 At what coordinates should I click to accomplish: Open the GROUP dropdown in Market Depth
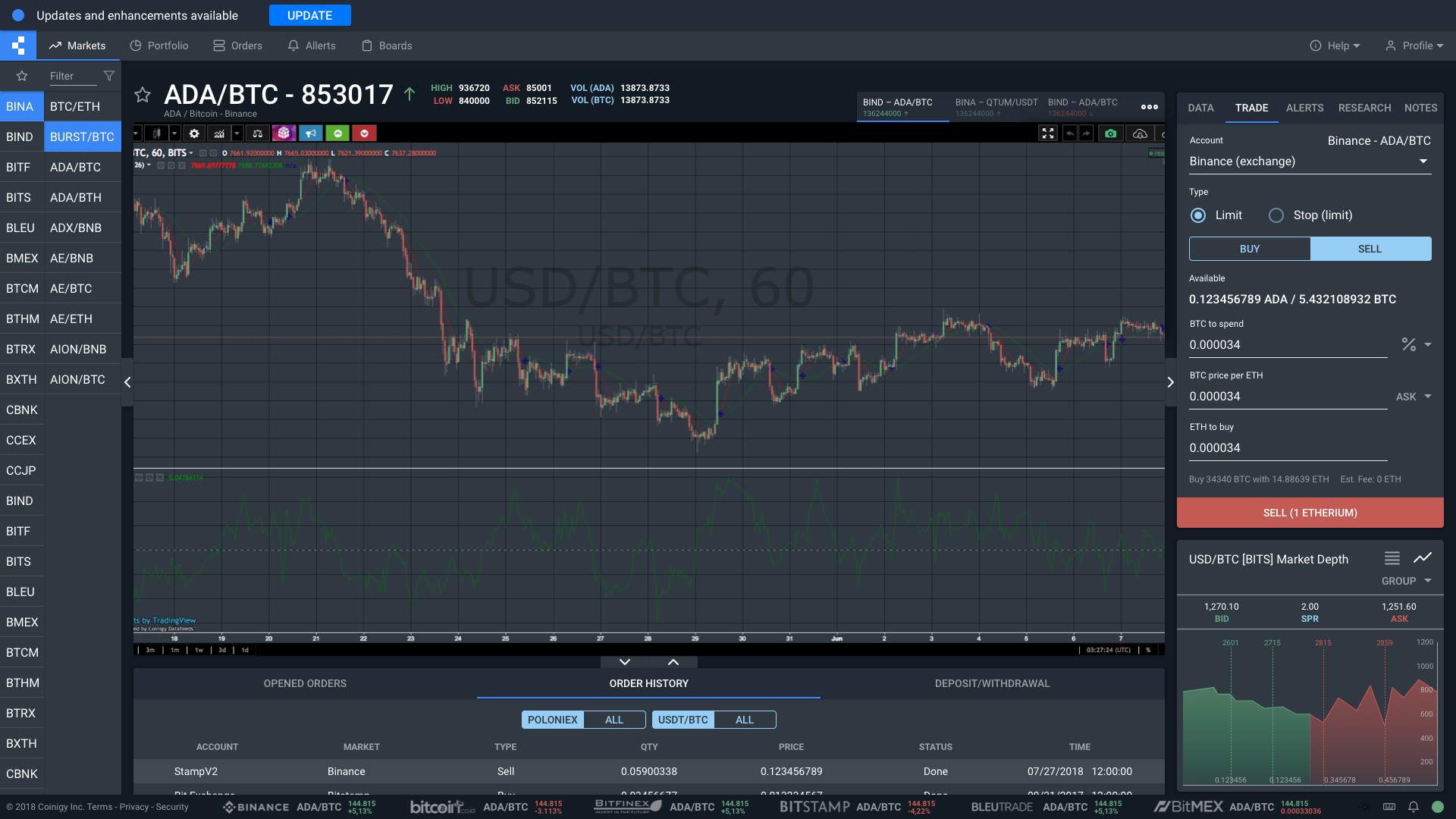[x=1407, y=581]
